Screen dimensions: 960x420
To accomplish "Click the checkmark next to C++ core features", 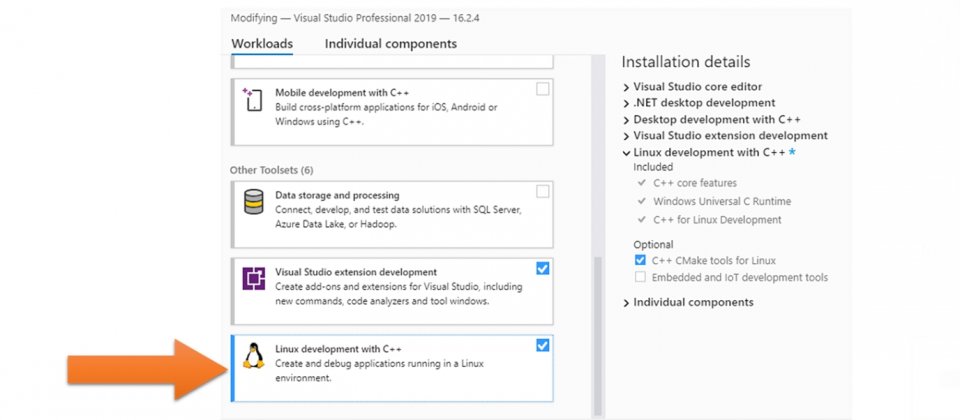I will pos(642,182).
